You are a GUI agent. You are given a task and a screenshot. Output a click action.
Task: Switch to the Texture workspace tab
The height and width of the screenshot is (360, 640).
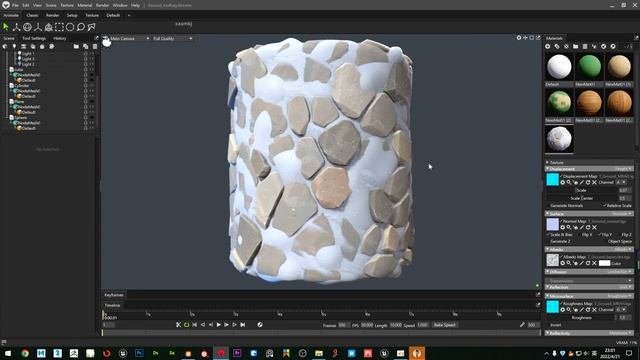tap(92, 16)
